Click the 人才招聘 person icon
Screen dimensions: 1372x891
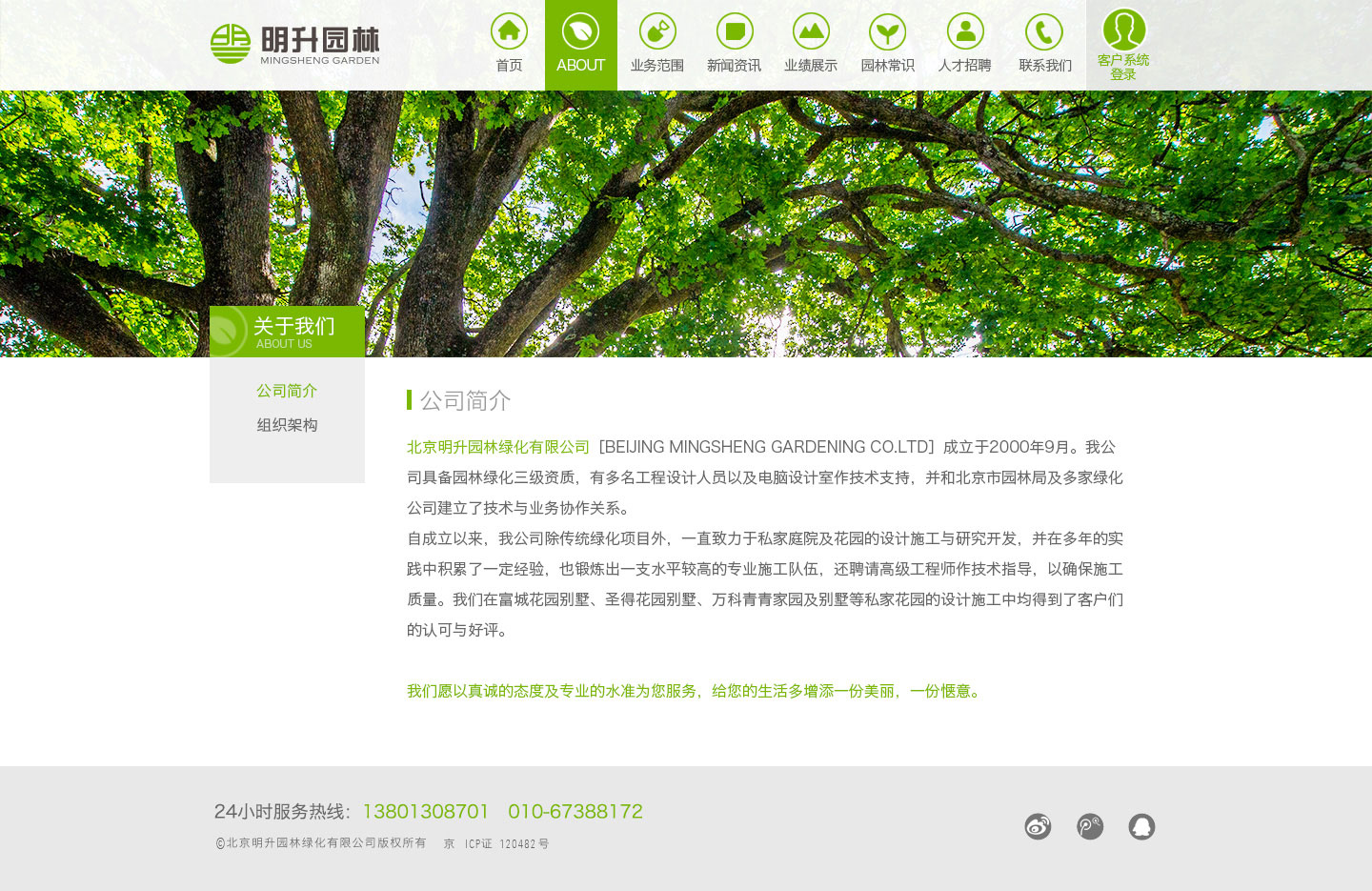[x=965, y=31]
